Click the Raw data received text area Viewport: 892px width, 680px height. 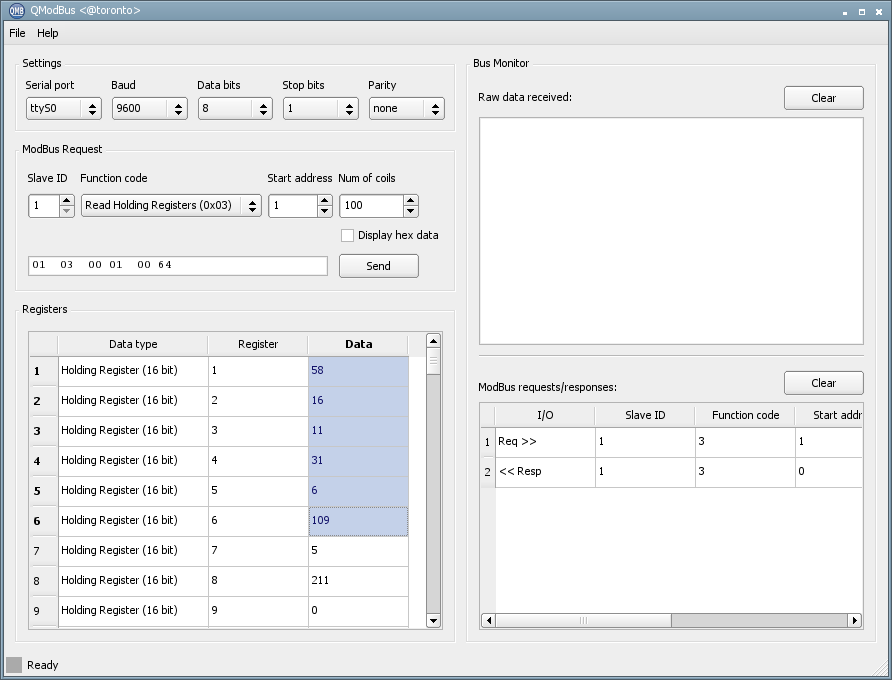tap(671, 231)
